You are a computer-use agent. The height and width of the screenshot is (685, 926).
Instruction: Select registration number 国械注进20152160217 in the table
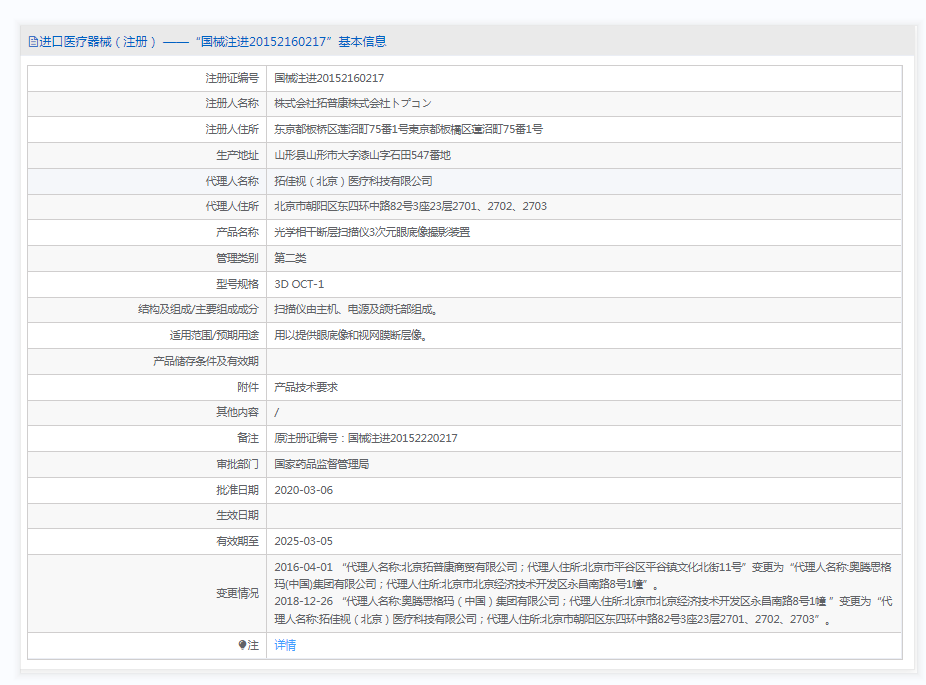click(329, 78)
